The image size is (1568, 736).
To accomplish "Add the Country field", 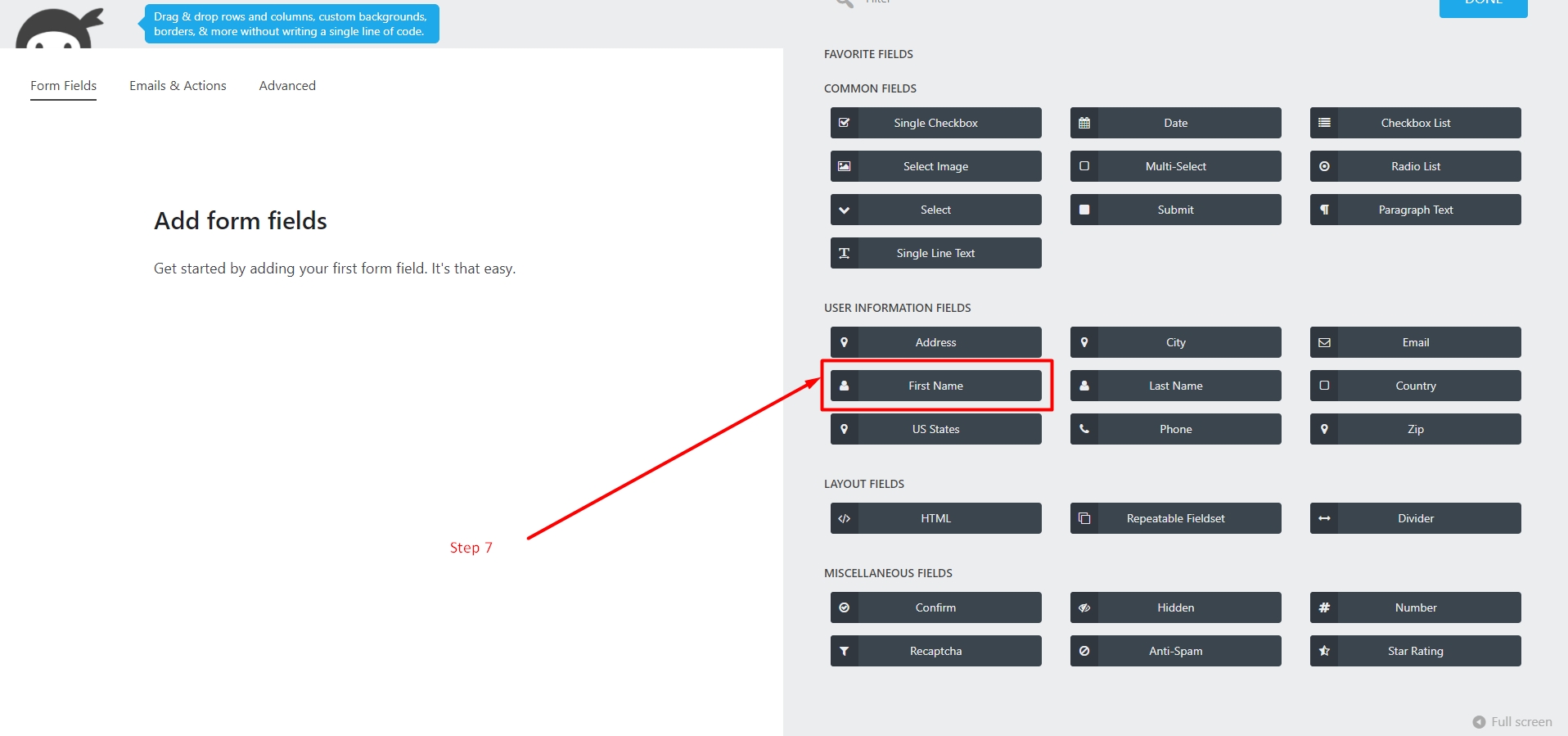I will [x=1415, y=386].
